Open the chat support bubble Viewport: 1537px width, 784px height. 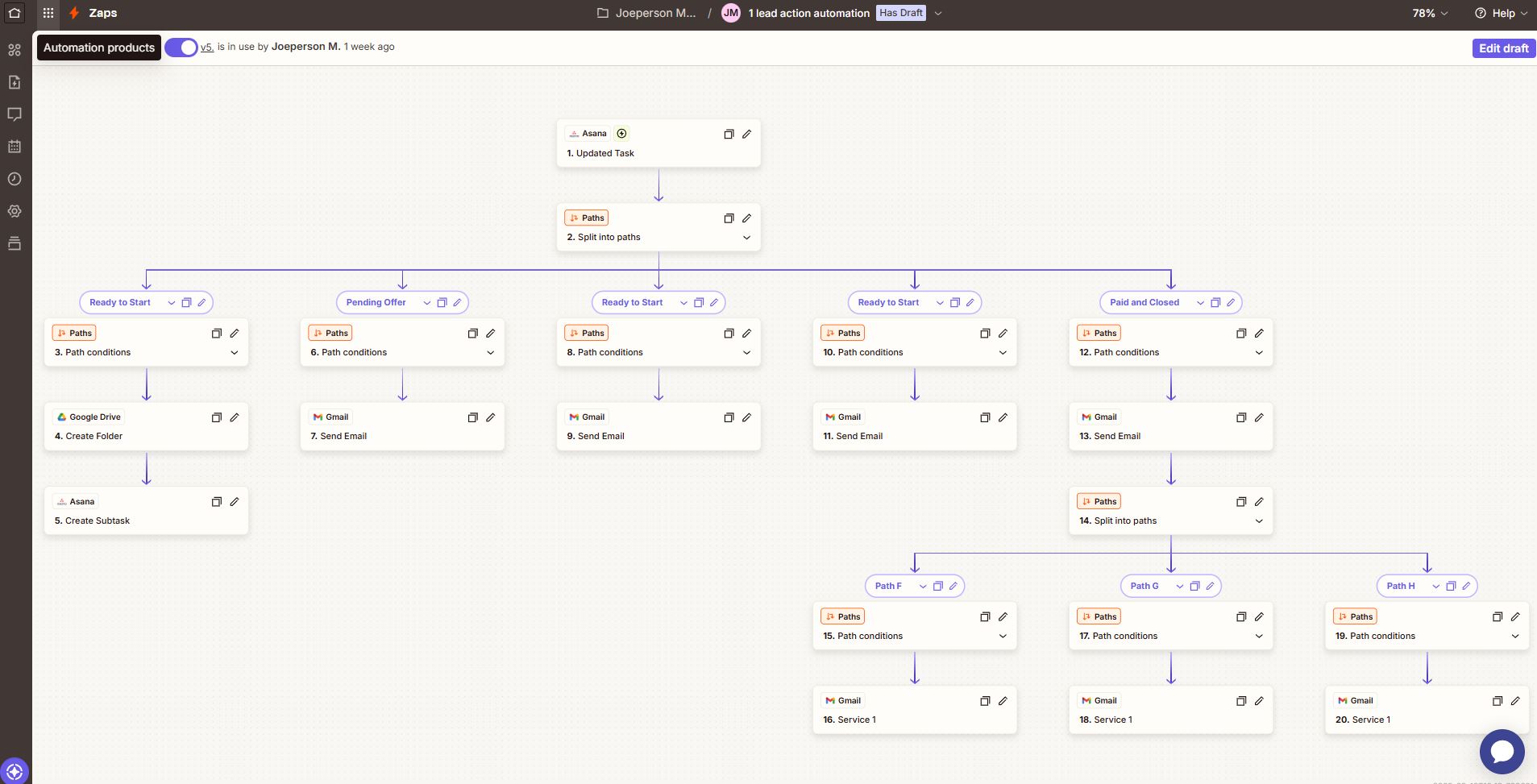1502,752
